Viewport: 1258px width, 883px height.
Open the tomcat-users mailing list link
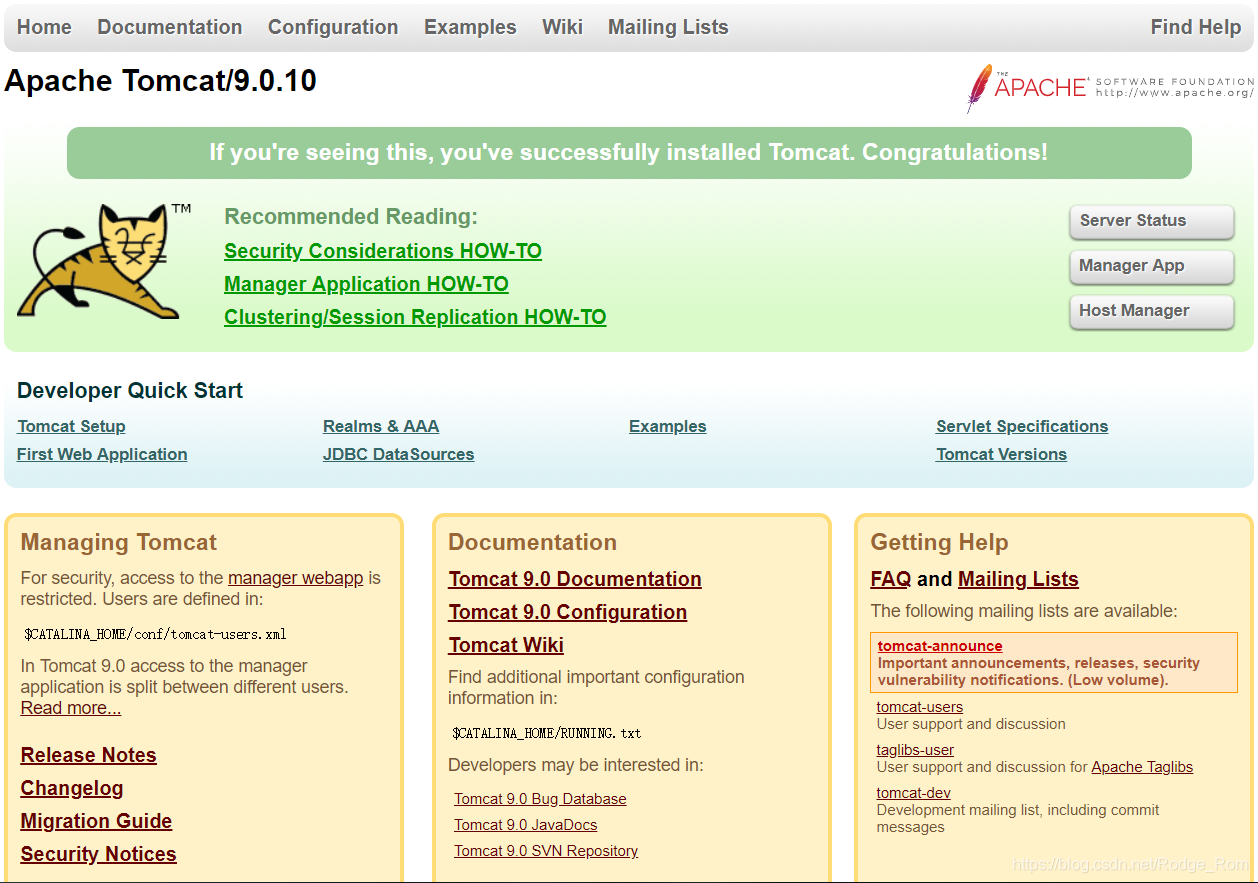[x=920, y=707]
